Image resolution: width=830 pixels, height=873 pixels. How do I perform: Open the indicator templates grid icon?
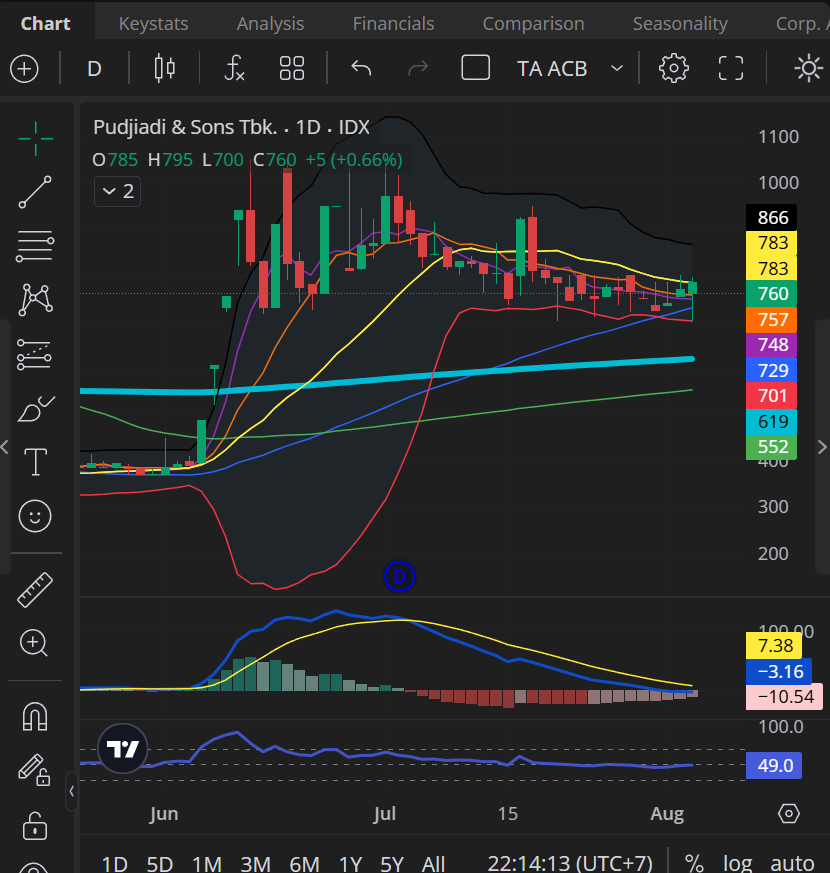pyautogui.click(x=292, y=69)
